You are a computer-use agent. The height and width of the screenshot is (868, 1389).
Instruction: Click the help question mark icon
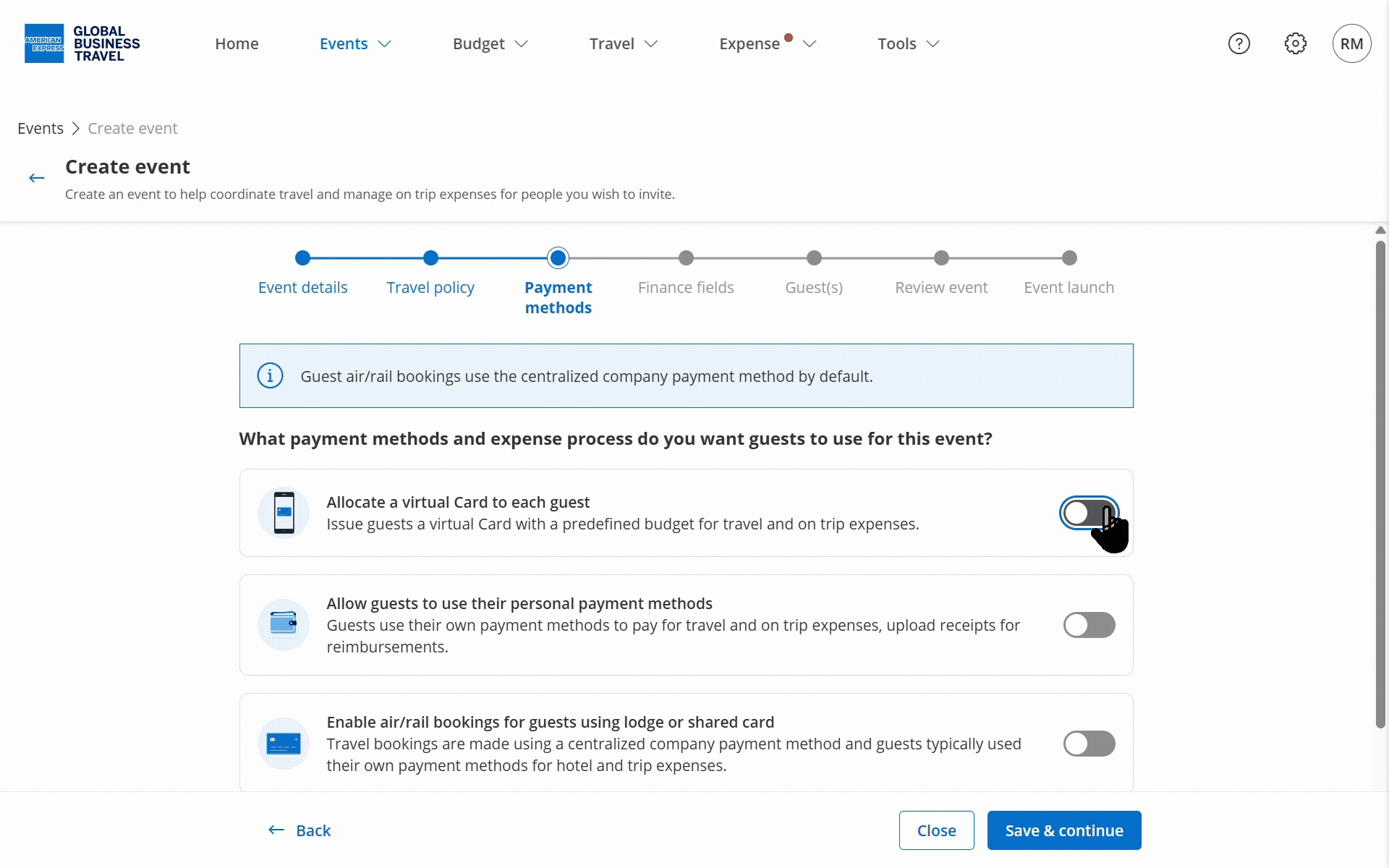[x=1239, y=43]
